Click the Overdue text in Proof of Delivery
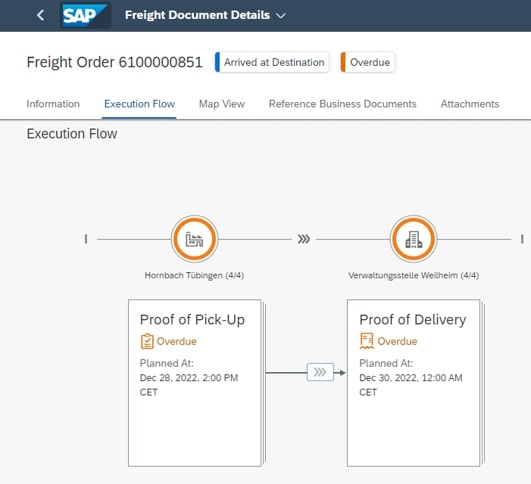The image size is (531, 484). coord(397,341)
